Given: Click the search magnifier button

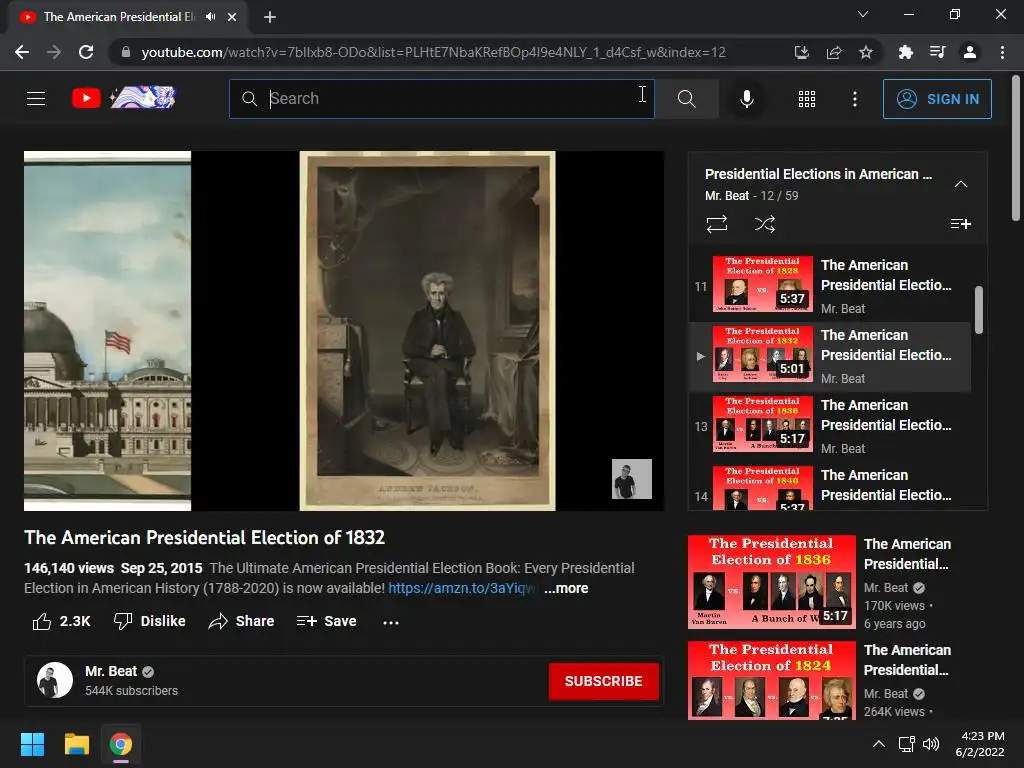Looking at the screenshot, I should pos(686,99).
